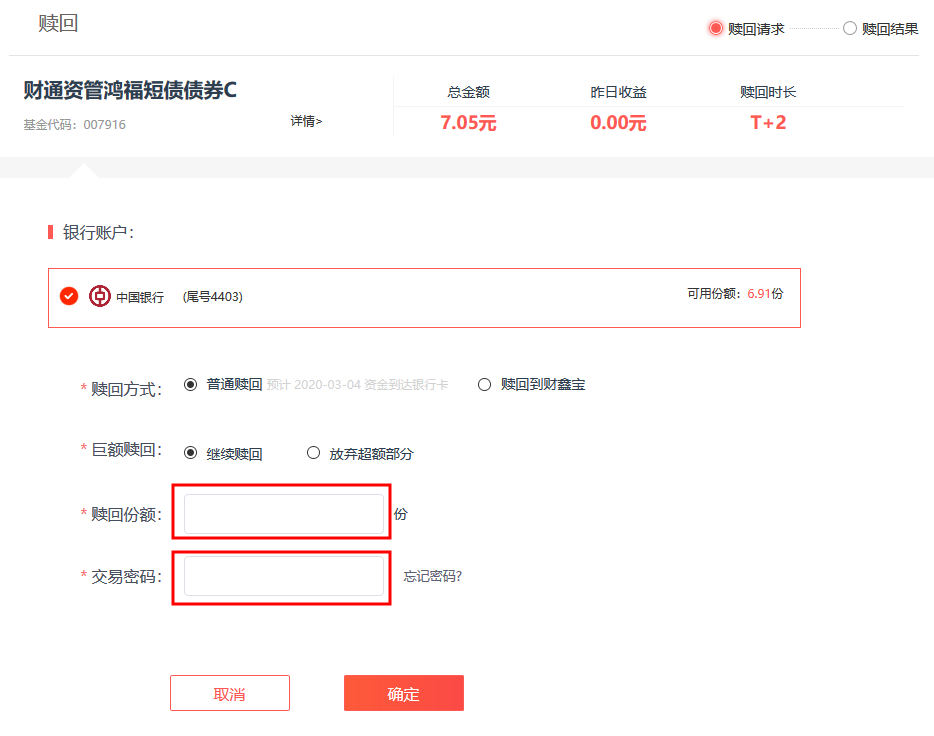Choose the 继续赎回 radio option
Screen dimensions: 934x736
[x=190, y=453]
